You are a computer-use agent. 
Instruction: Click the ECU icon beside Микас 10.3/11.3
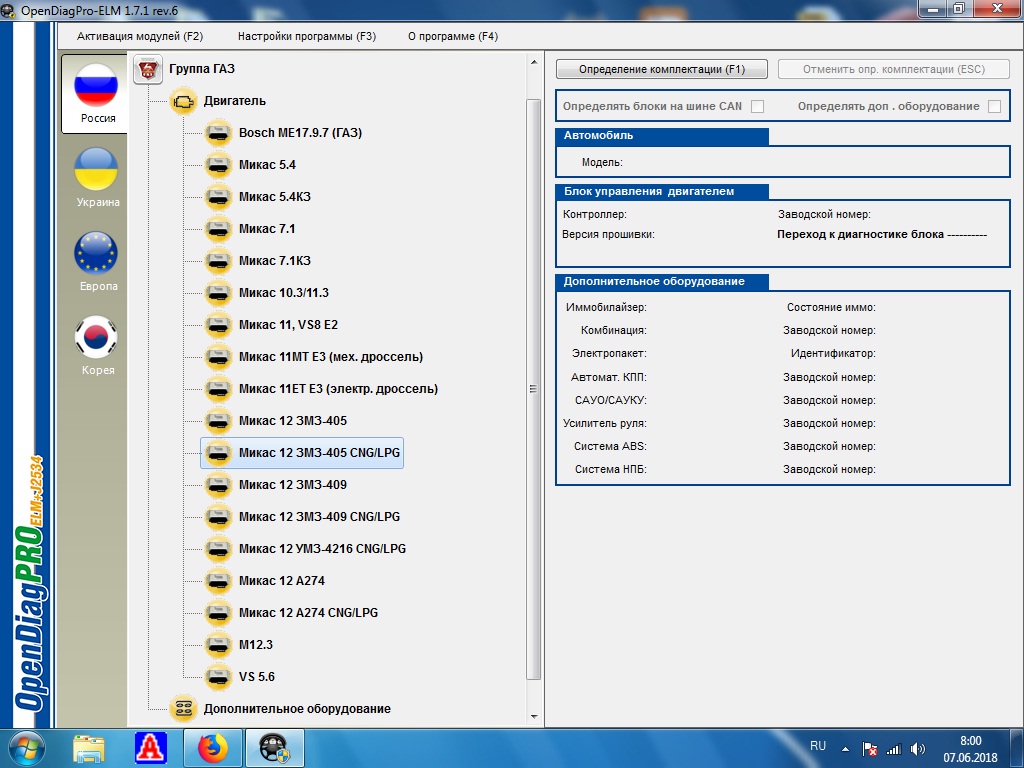(218, 293)
